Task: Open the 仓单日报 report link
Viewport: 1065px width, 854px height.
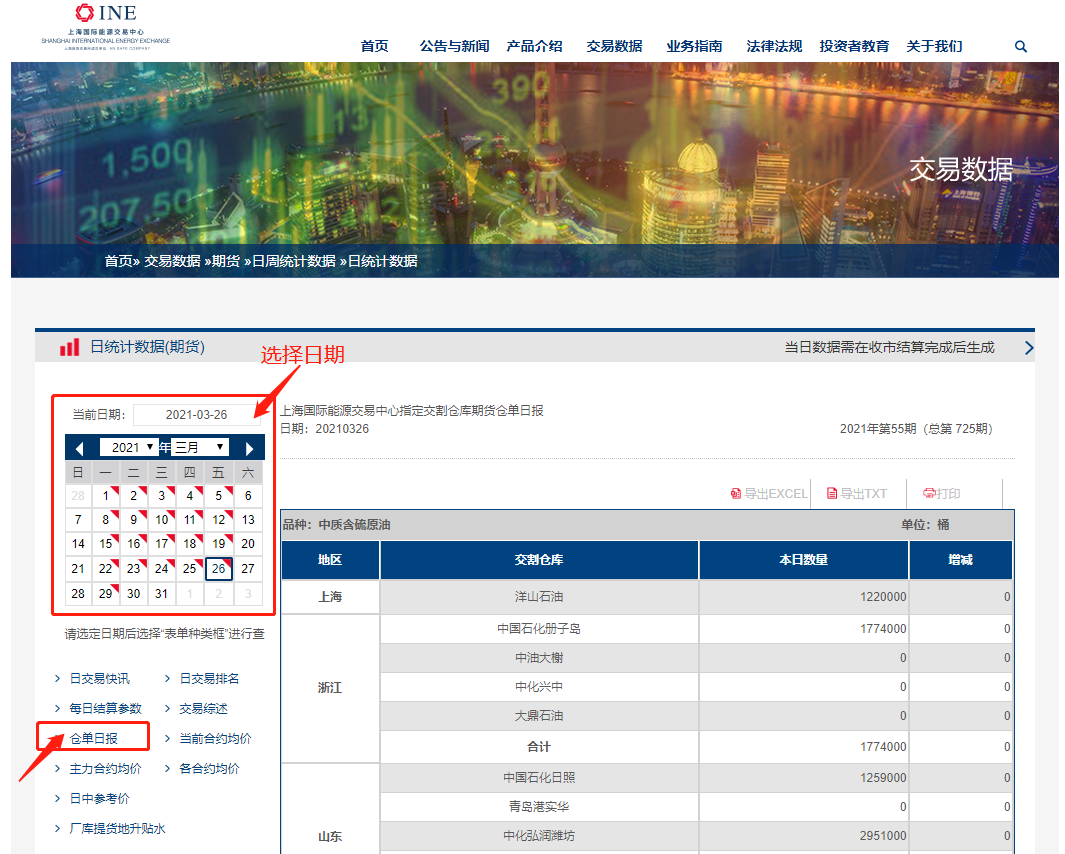Action: [x=93, y=739]
